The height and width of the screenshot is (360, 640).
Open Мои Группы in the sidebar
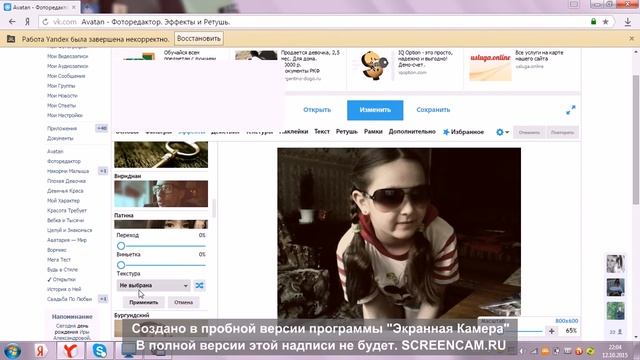pyautogui.click(x=61, y=86)
